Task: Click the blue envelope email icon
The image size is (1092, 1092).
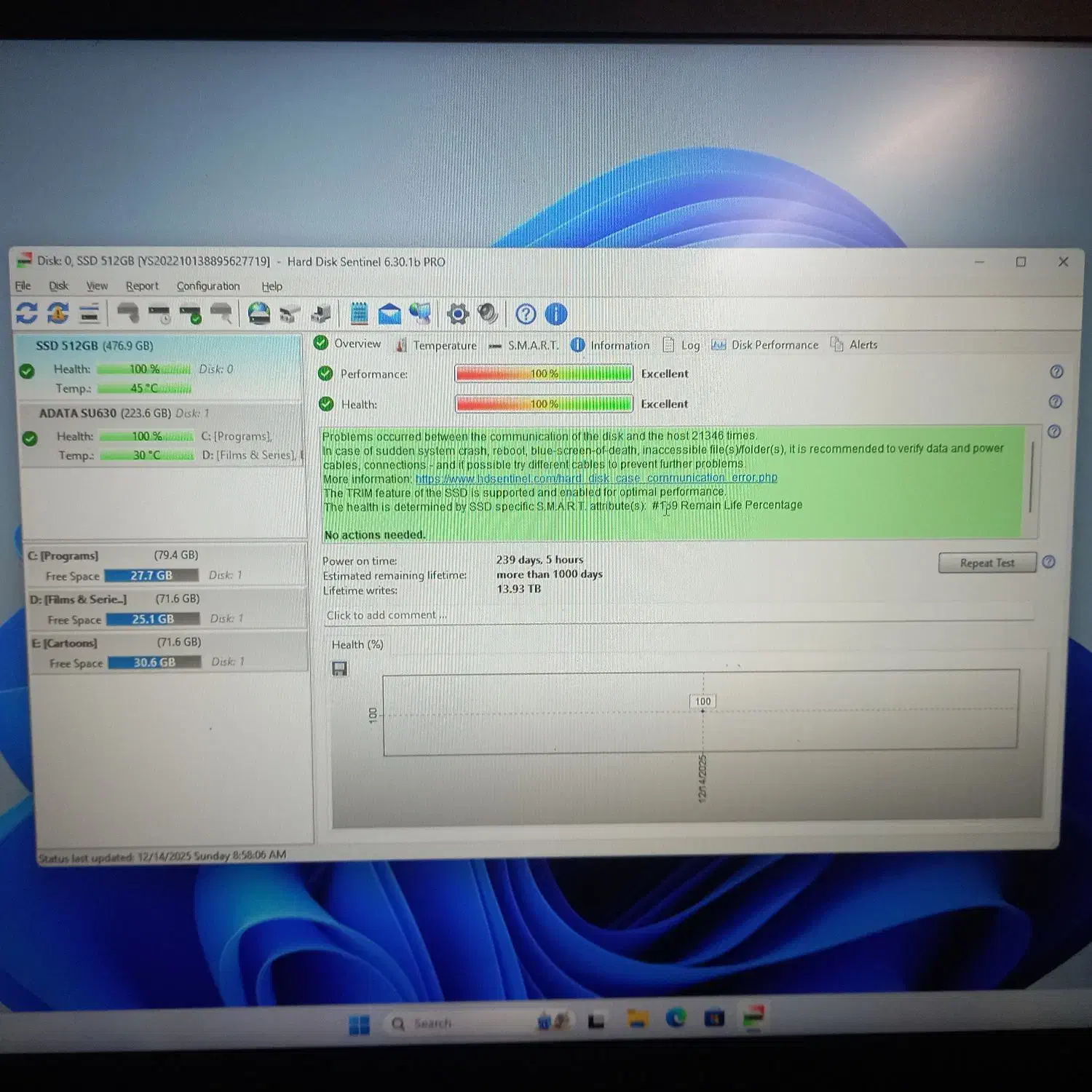Action: click(x=389, y=314)
